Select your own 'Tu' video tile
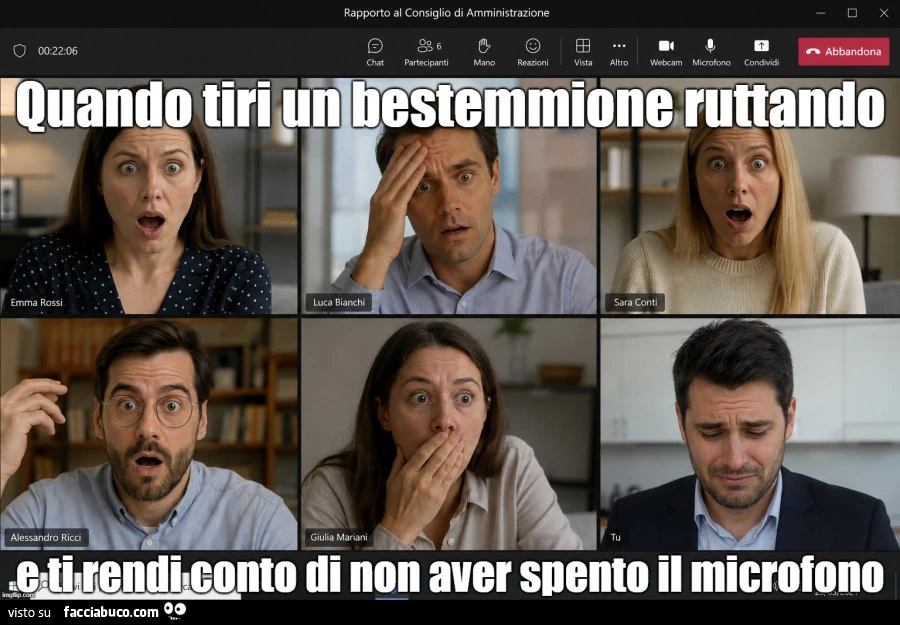 750,434
